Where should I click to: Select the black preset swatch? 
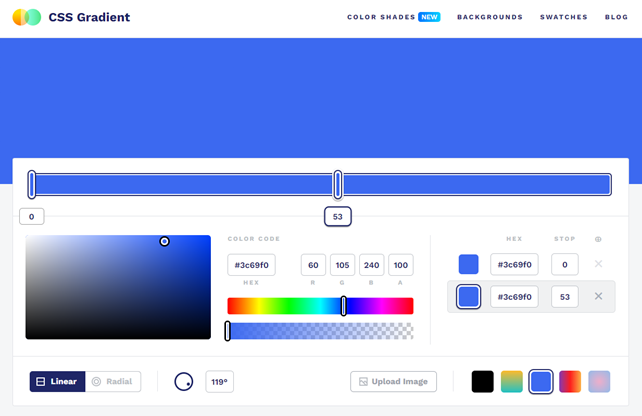coord(483,381)
